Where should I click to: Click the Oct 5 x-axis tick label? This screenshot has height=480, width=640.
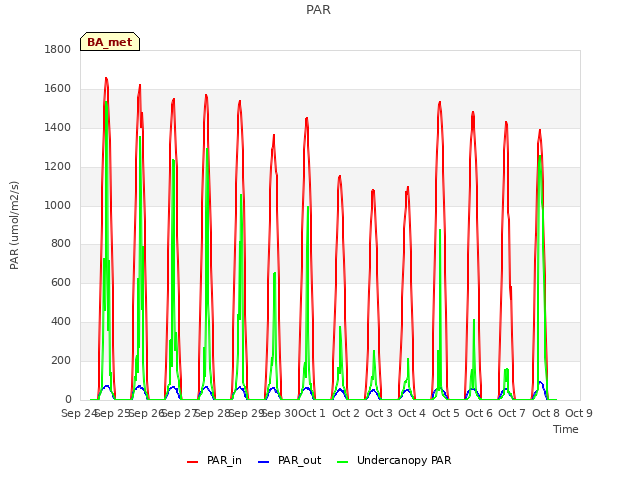point(445,413)
